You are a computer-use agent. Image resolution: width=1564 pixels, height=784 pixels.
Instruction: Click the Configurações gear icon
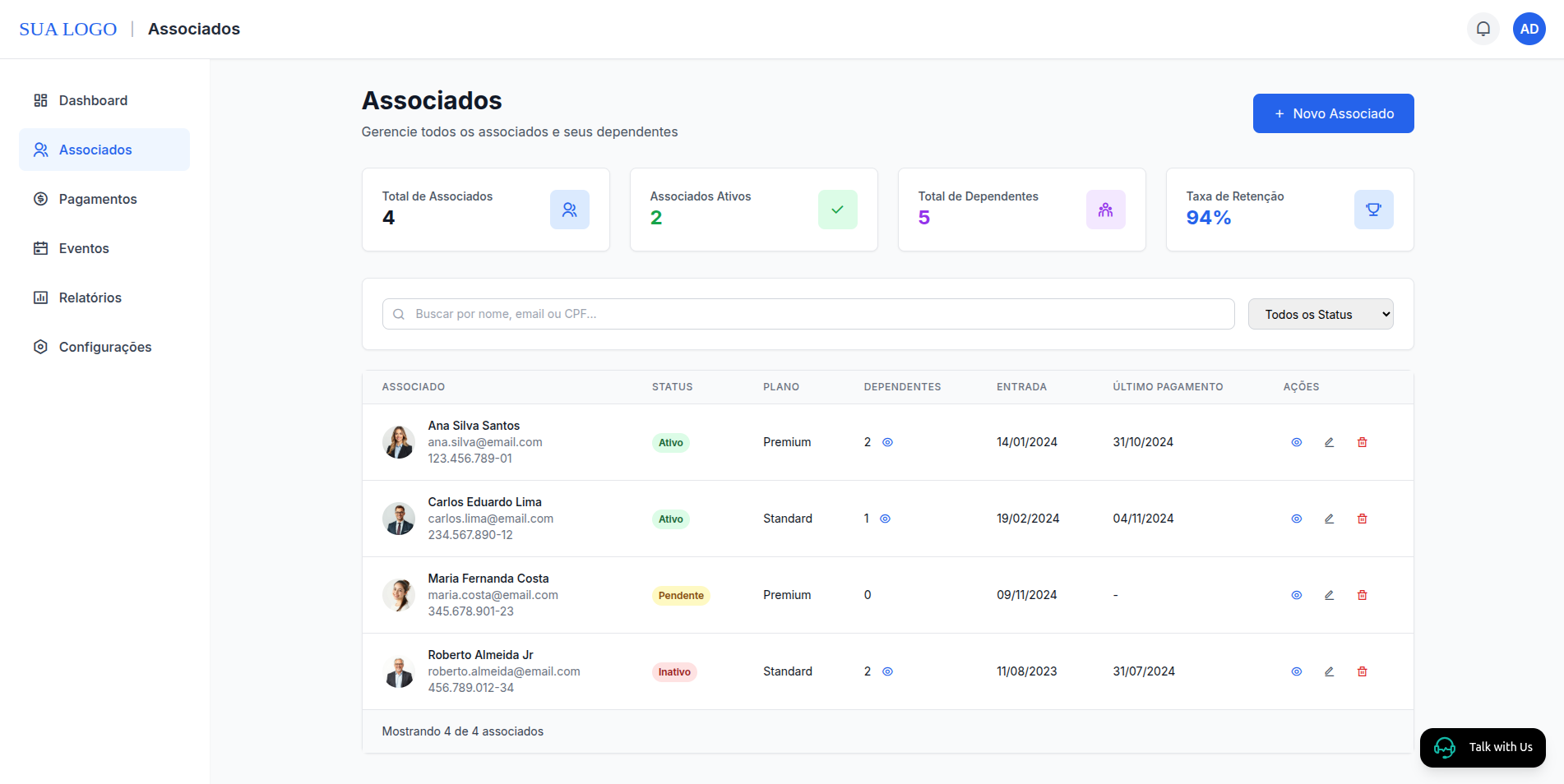coord(40,346)
